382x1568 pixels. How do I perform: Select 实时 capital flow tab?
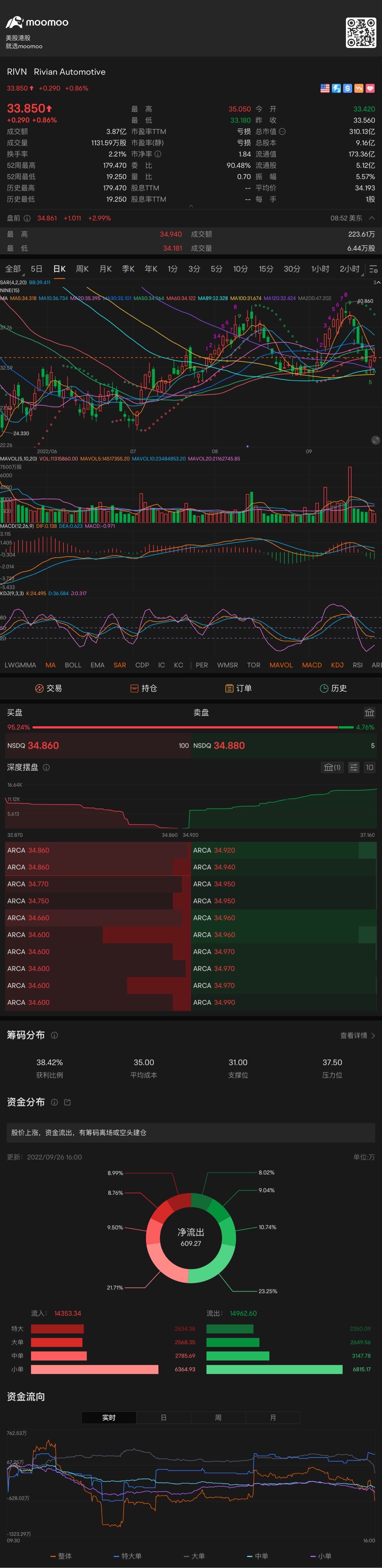click(x=109, y=1418)
